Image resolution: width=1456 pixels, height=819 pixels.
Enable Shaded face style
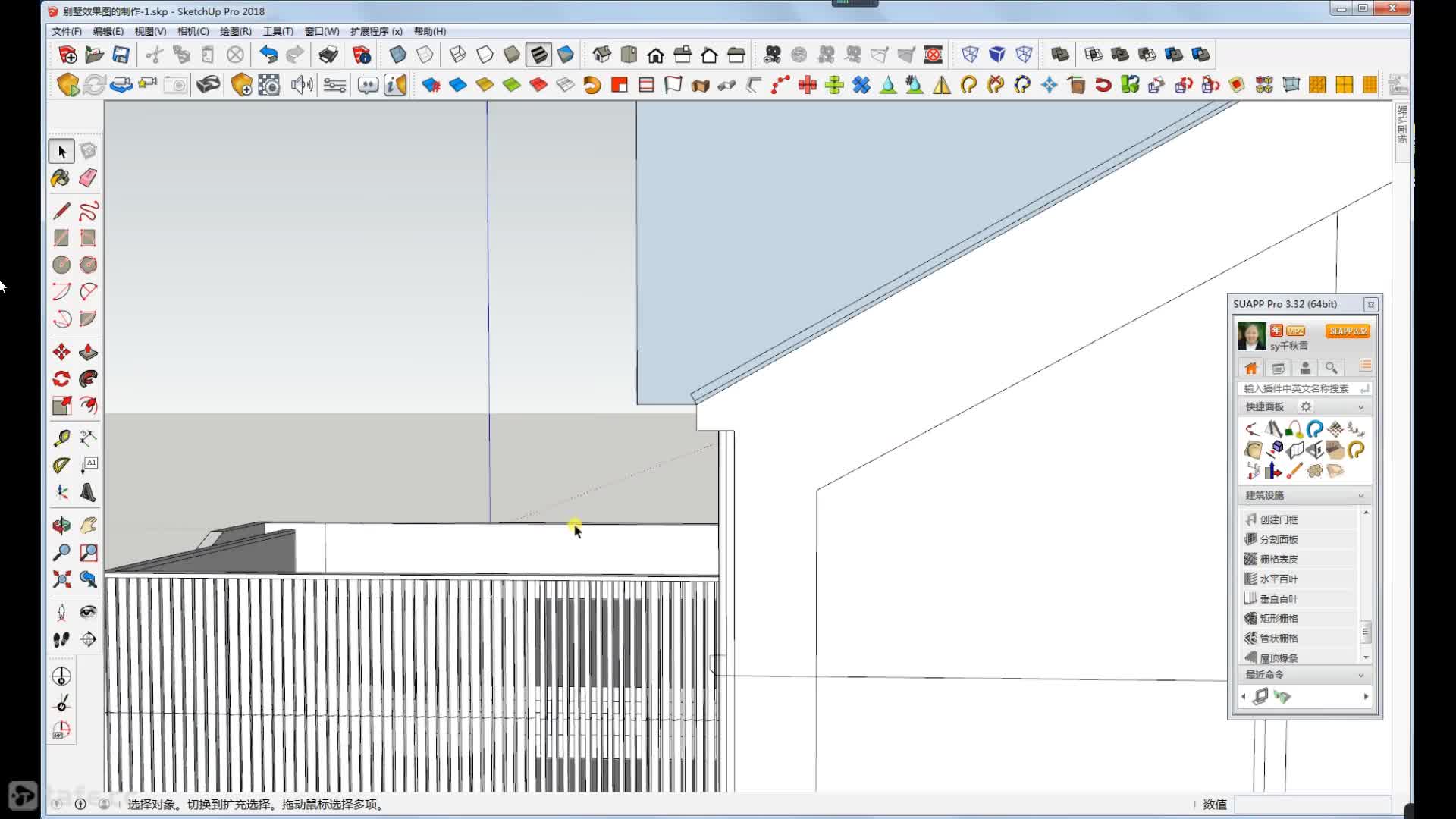pyautogui.click(x=512, y=55)
